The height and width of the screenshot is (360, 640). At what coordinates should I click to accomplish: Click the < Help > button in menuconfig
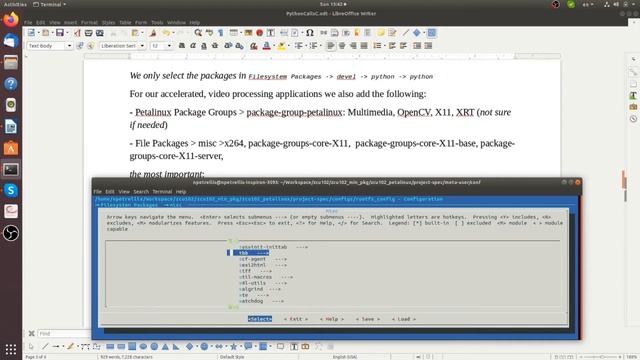[x=332, y=319]
